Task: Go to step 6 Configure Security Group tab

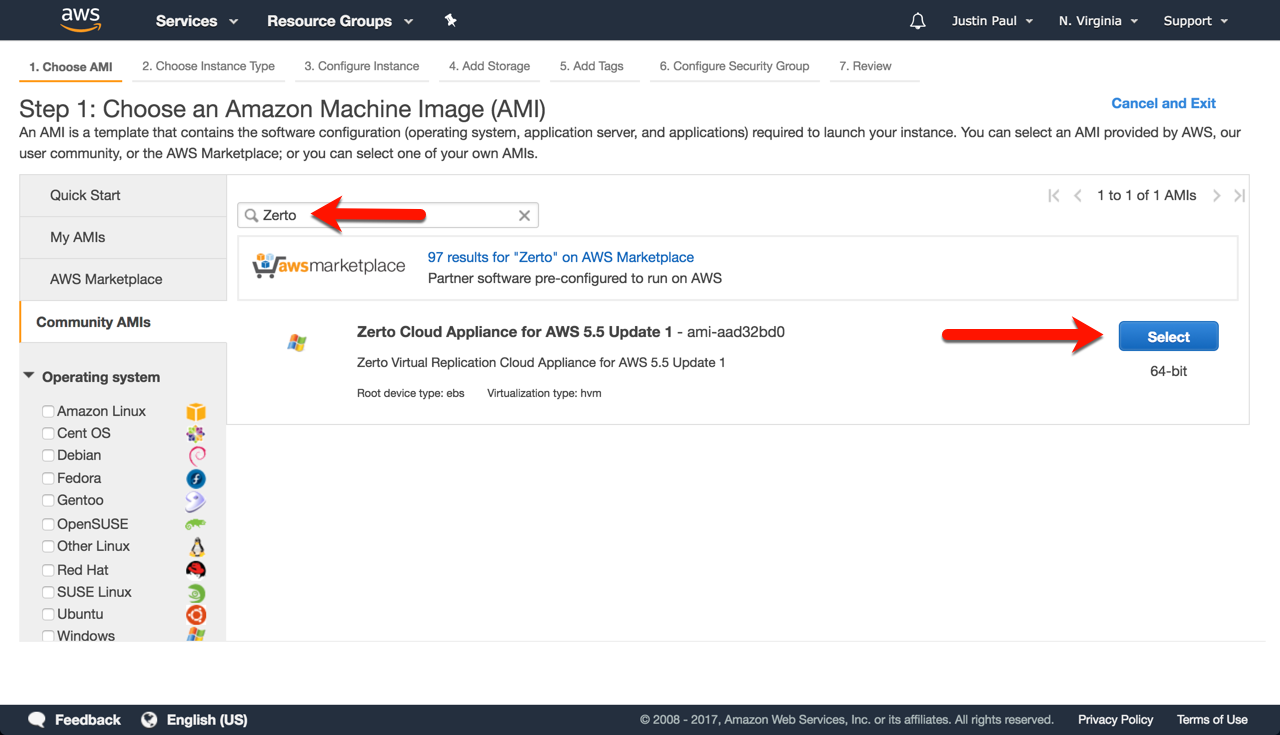Action: click(x=734, y=66)
